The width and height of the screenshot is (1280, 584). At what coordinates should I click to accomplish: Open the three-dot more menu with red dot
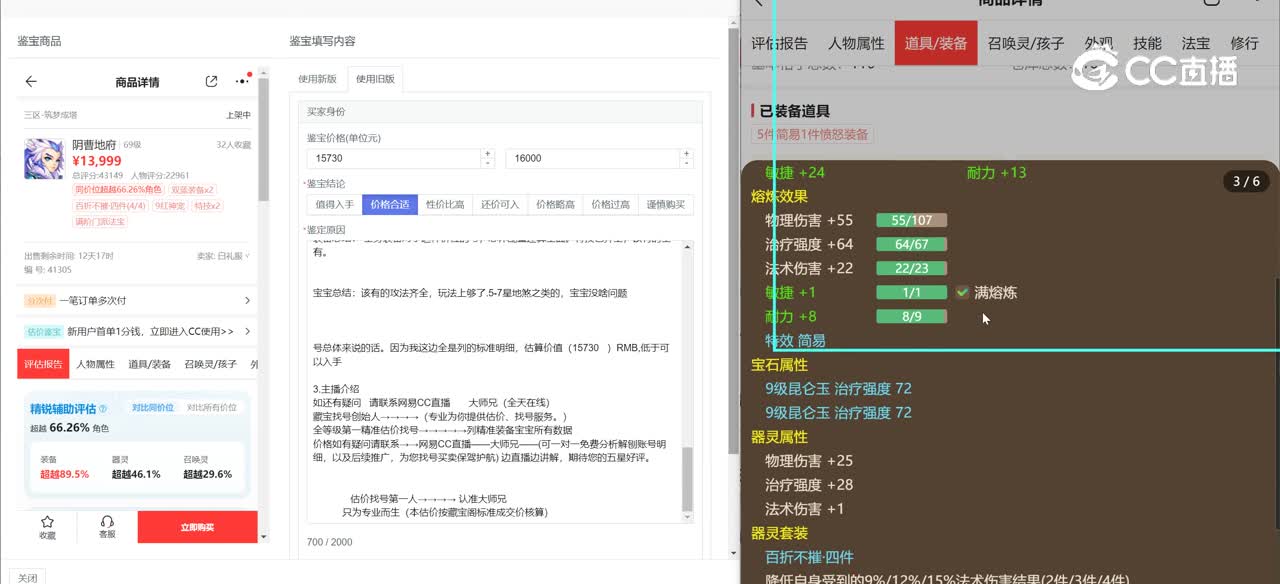coord(242,81)
